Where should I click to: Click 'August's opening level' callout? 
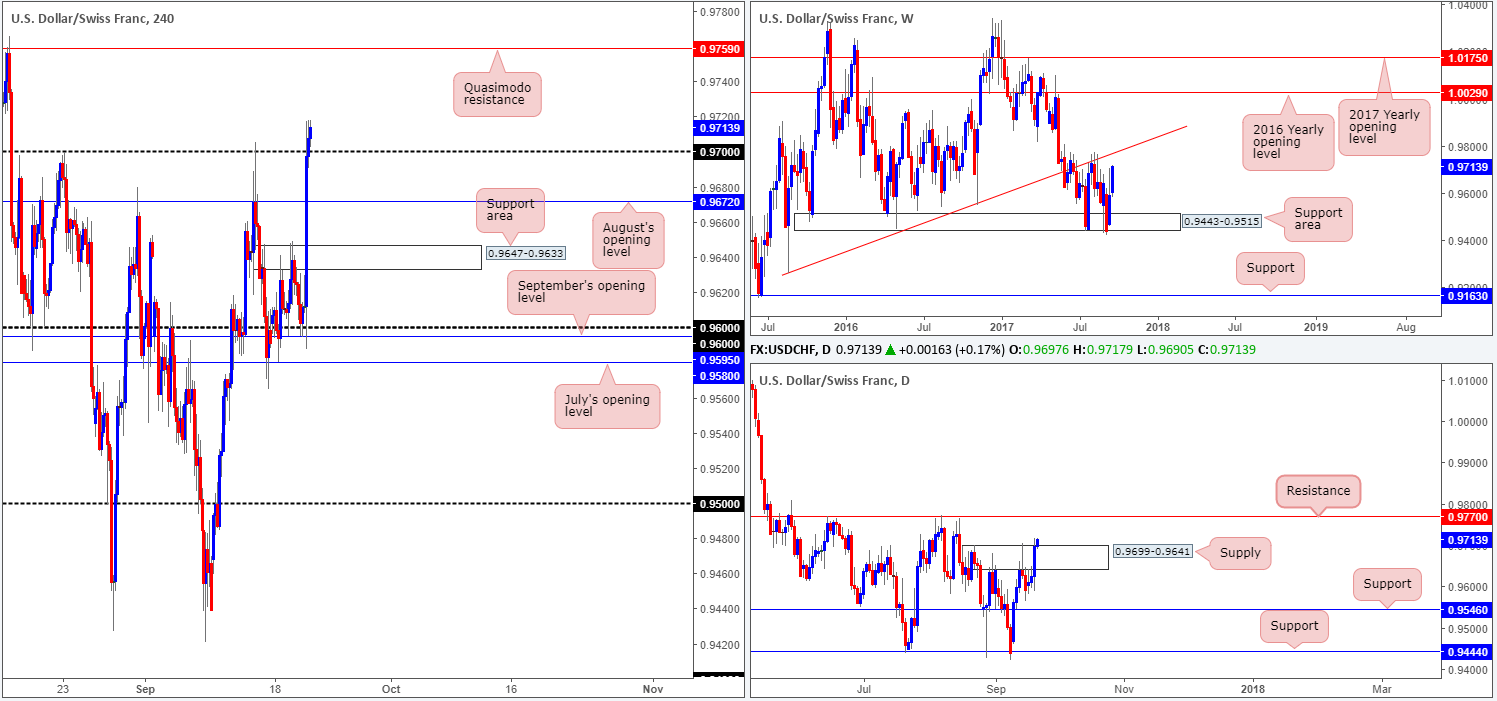(x=626, y=239)
